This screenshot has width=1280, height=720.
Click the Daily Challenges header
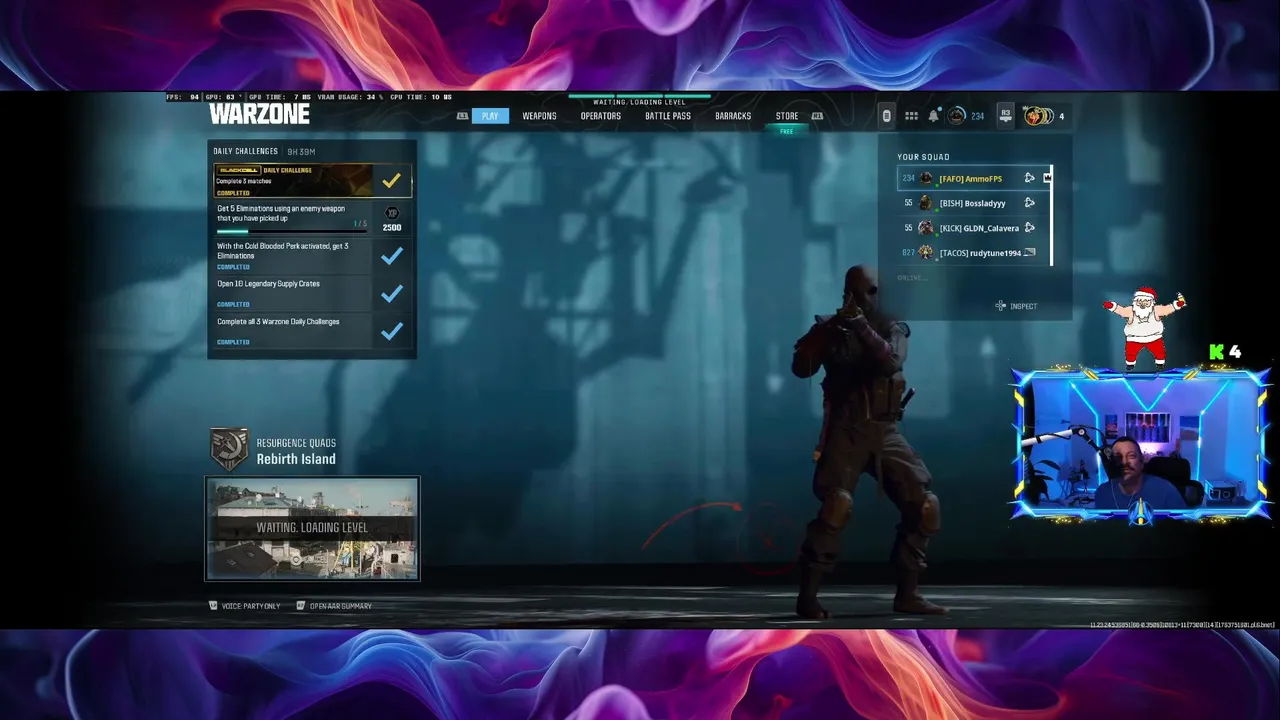pyautogui.click(x=245, y=151)
